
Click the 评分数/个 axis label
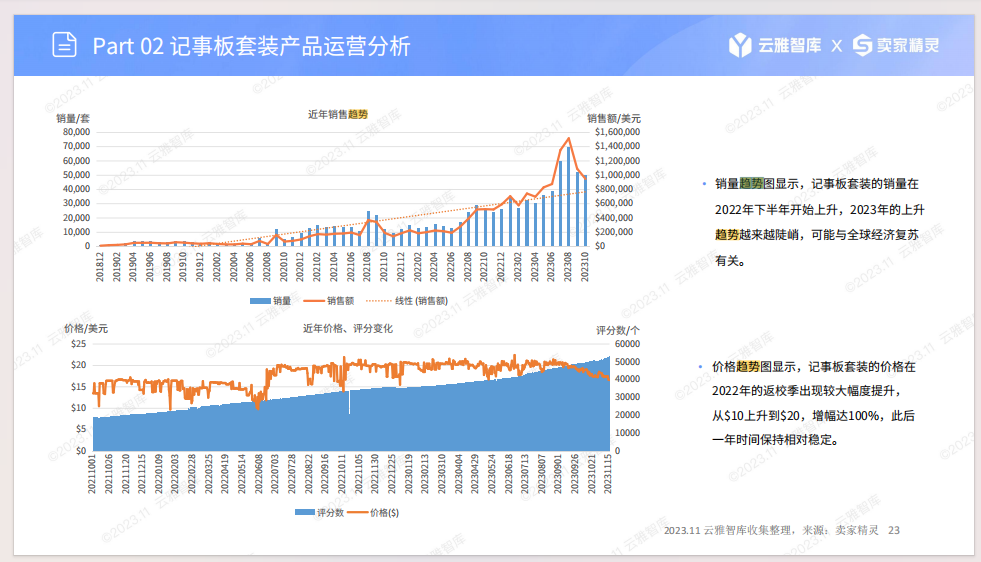(x=618, y=330)
